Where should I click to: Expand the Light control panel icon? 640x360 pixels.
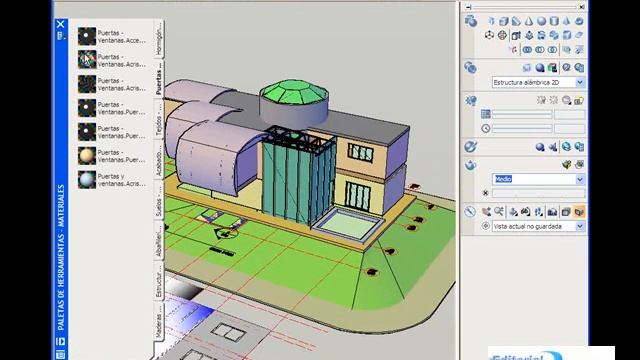click(x=471, y=100)
